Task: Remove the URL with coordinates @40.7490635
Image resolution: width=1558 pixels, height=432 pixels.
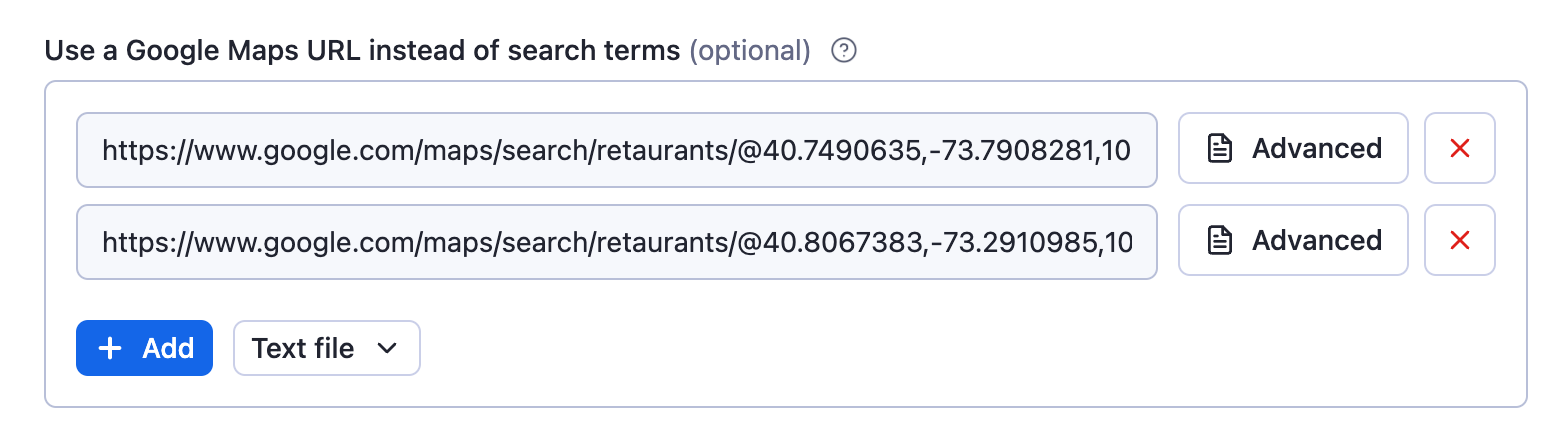Action: (x=1459, y=149)
